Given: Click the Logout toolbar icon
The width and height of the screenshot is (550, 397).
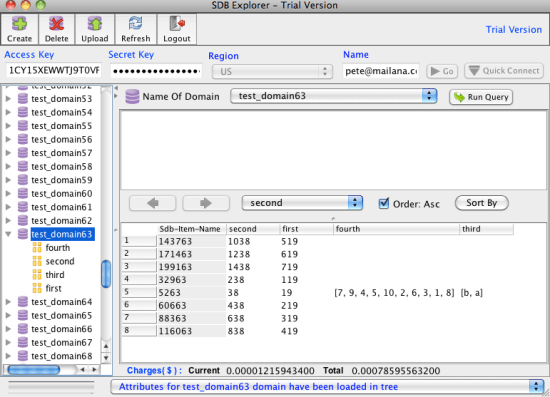Looking at the screenshot, I should pos(176,29).
